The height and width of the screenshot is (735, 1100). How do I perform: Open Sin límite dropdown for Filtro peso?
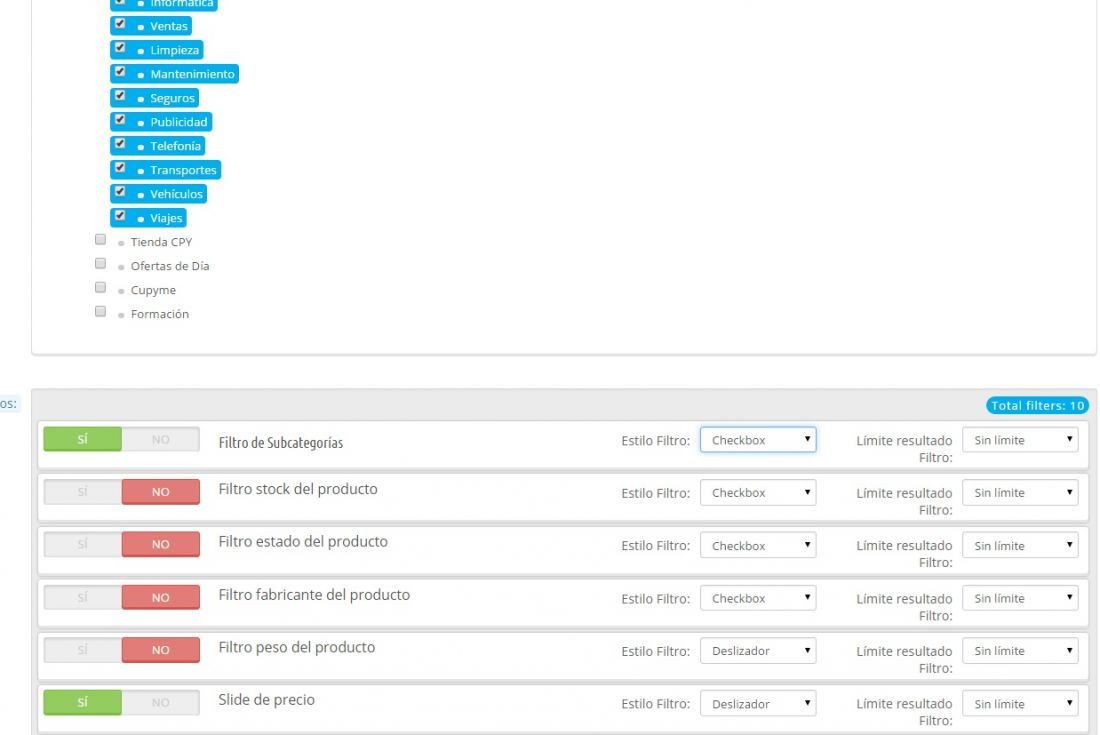1021,651
